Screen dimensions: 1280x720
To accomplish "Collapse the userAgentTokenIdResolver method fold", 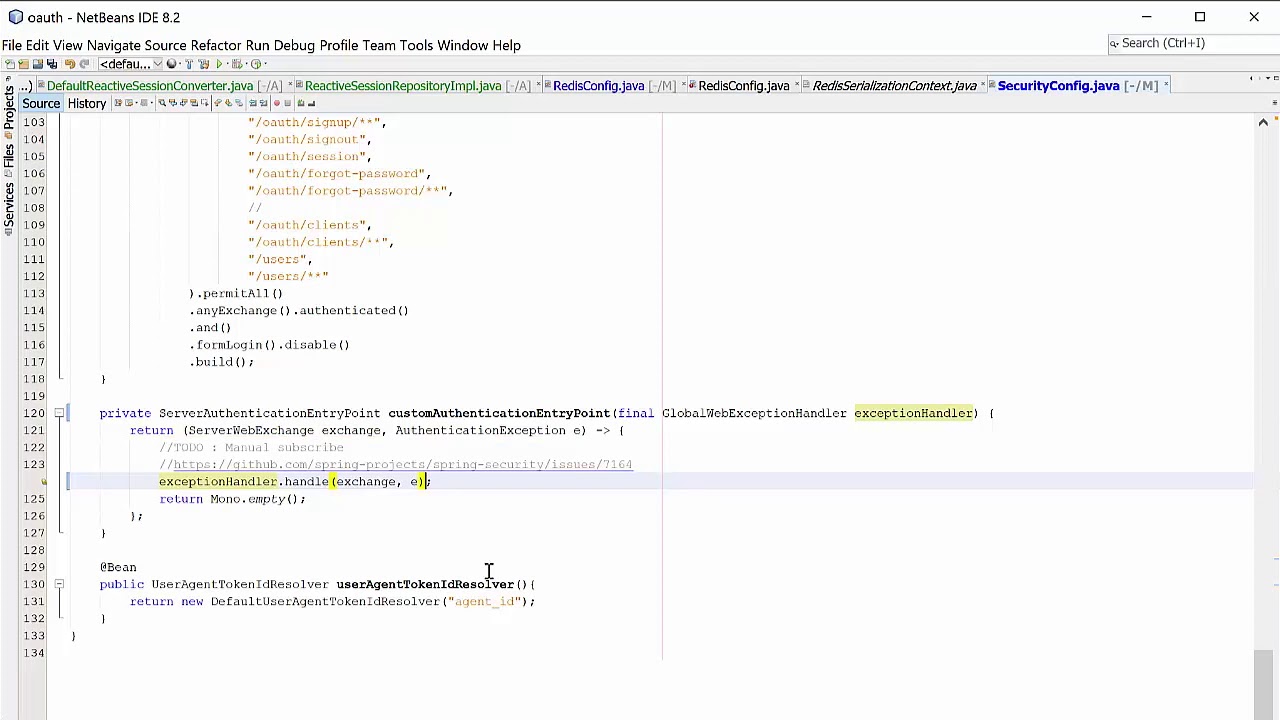I will tap(59, 584).
